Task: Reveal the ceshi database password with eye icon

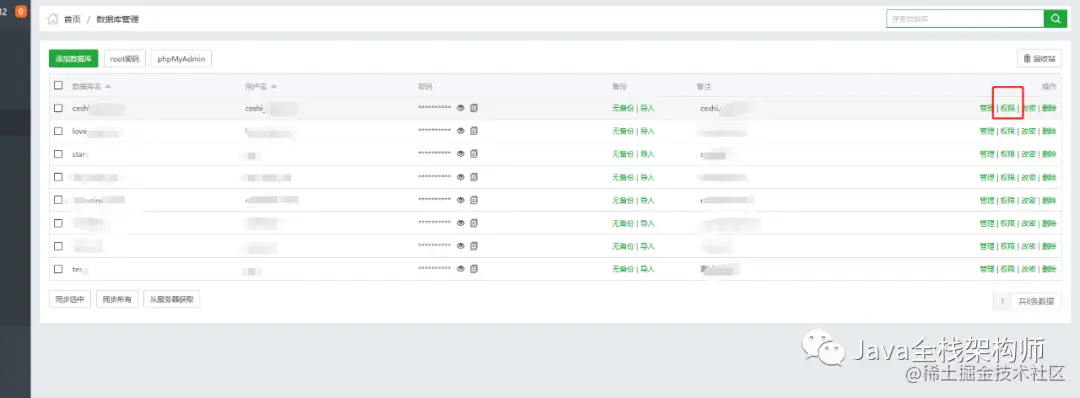Action: pyautogui.click(x=461, y=108)
